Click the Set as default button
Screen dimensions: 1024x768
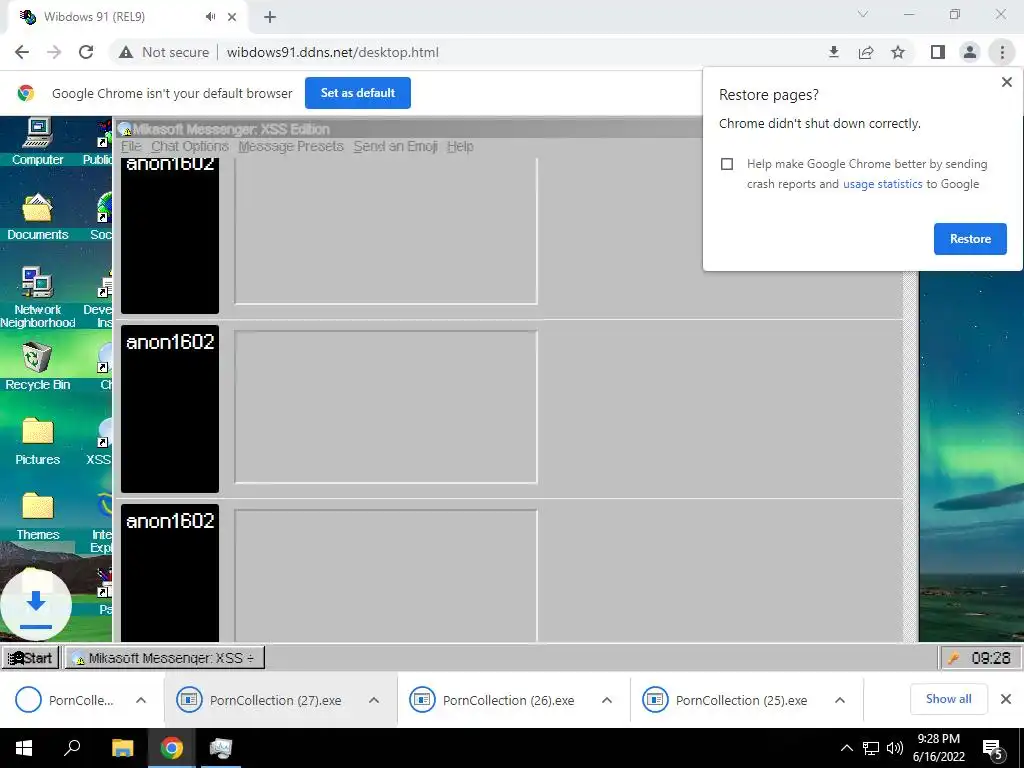(358, 93)
